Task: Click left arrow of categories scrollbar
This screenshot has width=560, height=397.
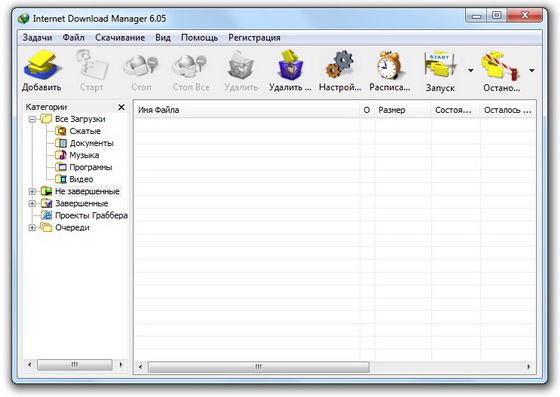Action: pyautogui.click(x=30, y=365)
